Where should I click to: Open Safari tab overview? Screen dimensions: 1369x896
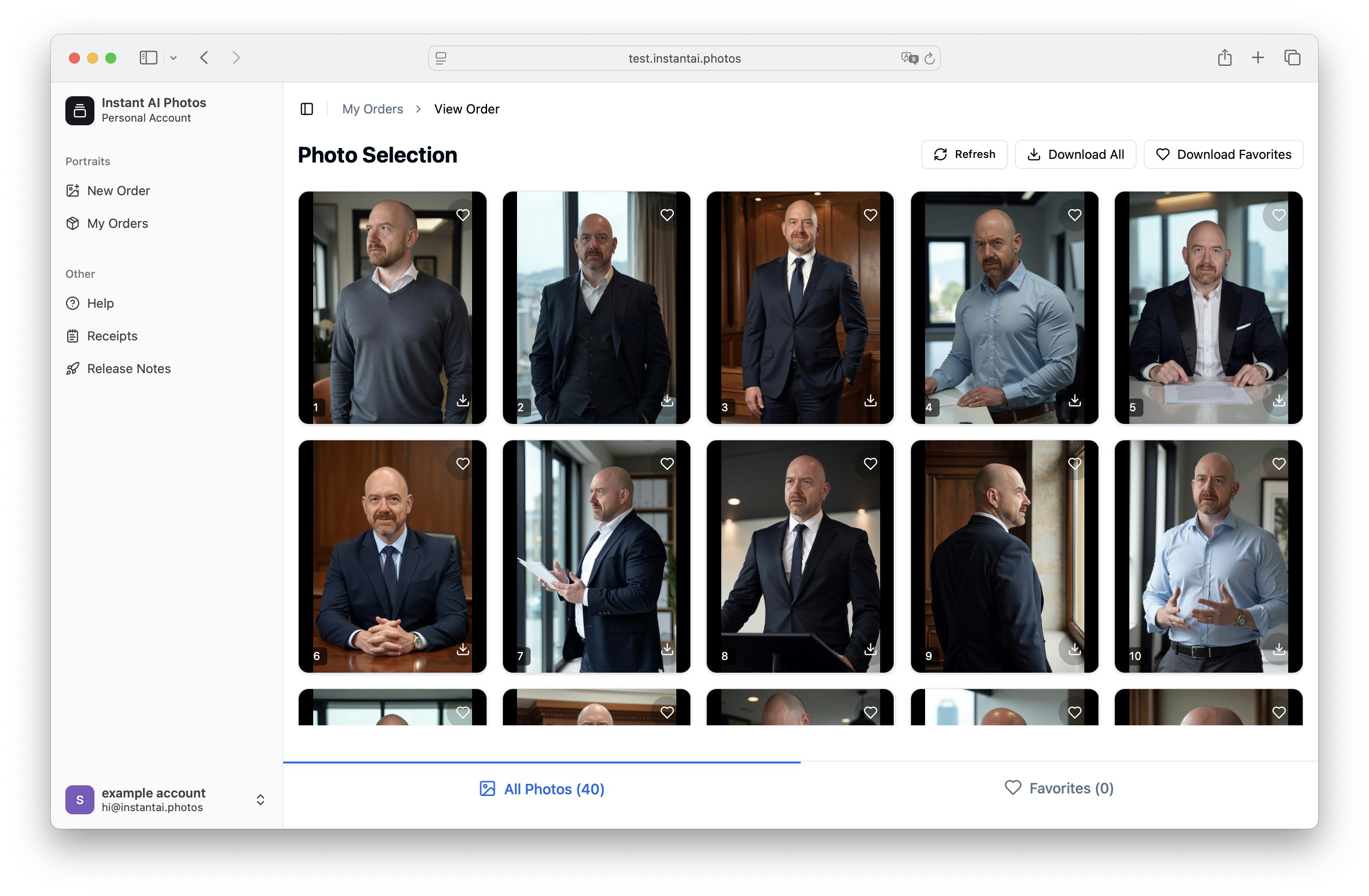click(1292, 58)
